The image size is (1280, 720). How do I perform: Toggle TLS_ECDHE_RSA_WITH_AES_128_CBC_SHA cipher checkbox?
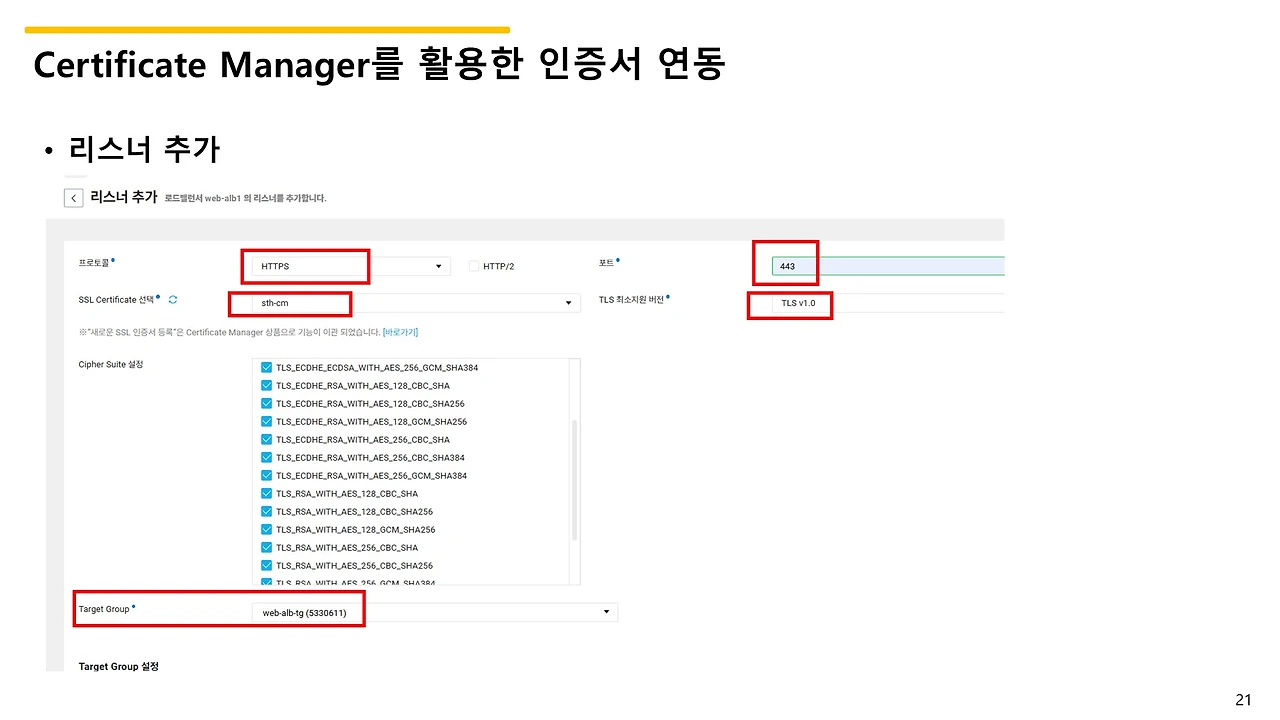pos(266,386)
